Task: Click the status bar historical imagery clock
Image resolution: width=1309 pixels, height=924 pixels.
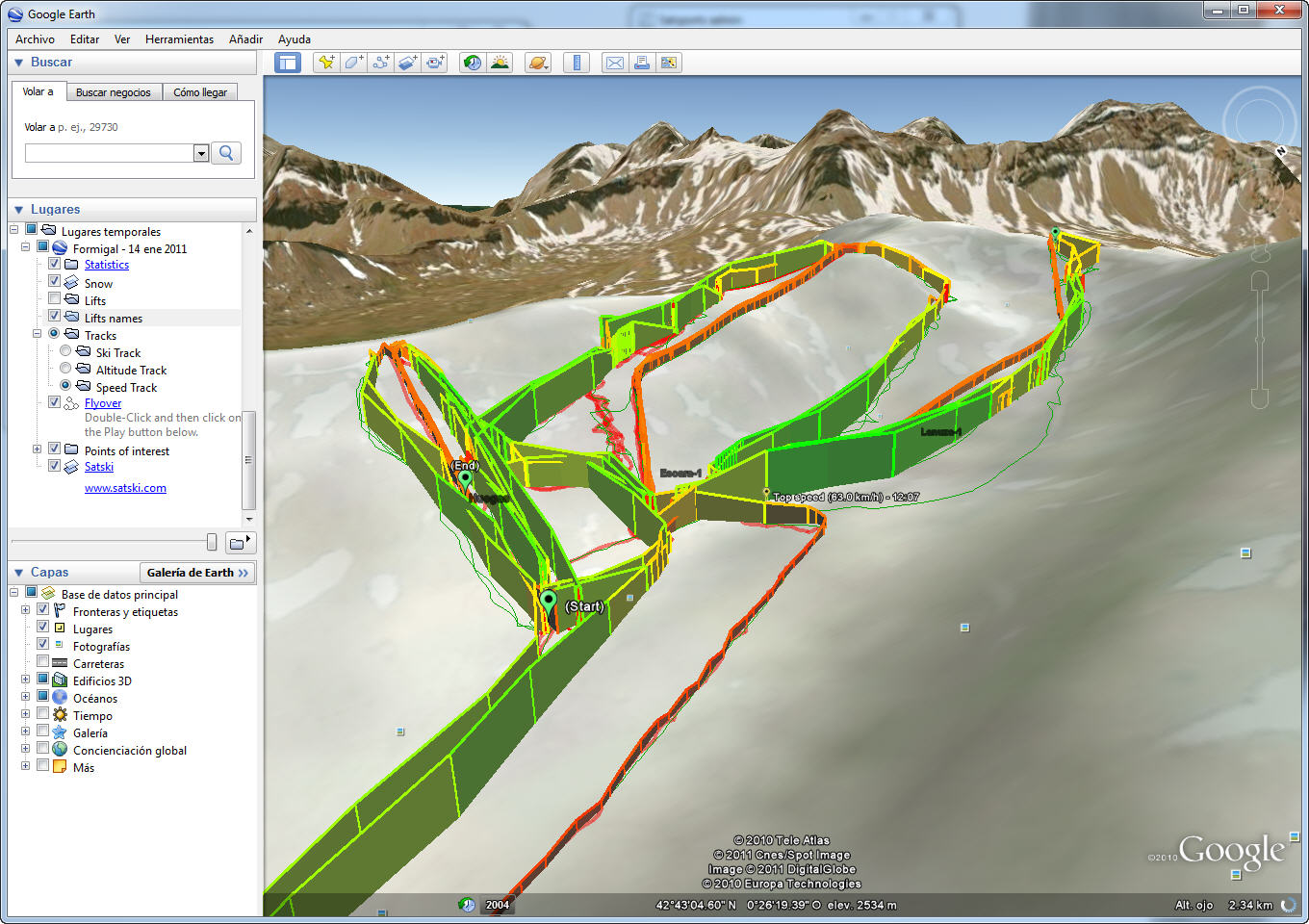Action: [467, 905]
